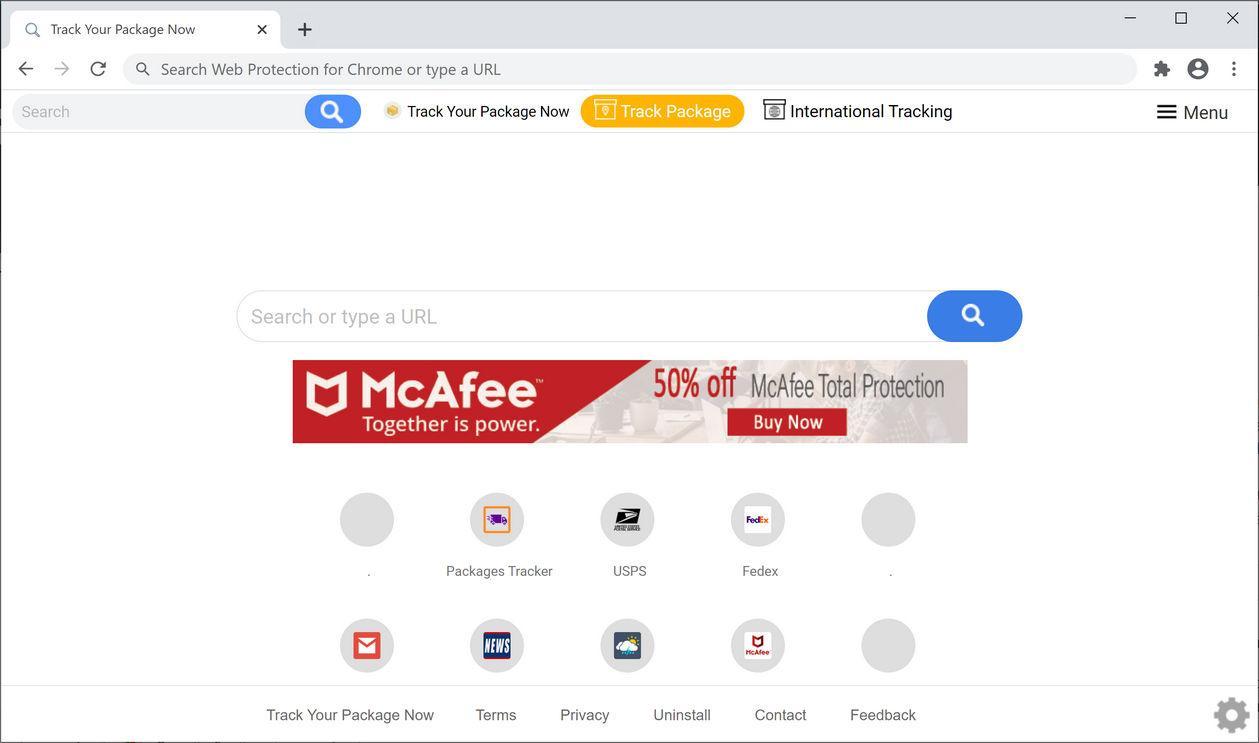Open the Contact footer link
Screen dimensions: 1259x743
click(780, 715)
